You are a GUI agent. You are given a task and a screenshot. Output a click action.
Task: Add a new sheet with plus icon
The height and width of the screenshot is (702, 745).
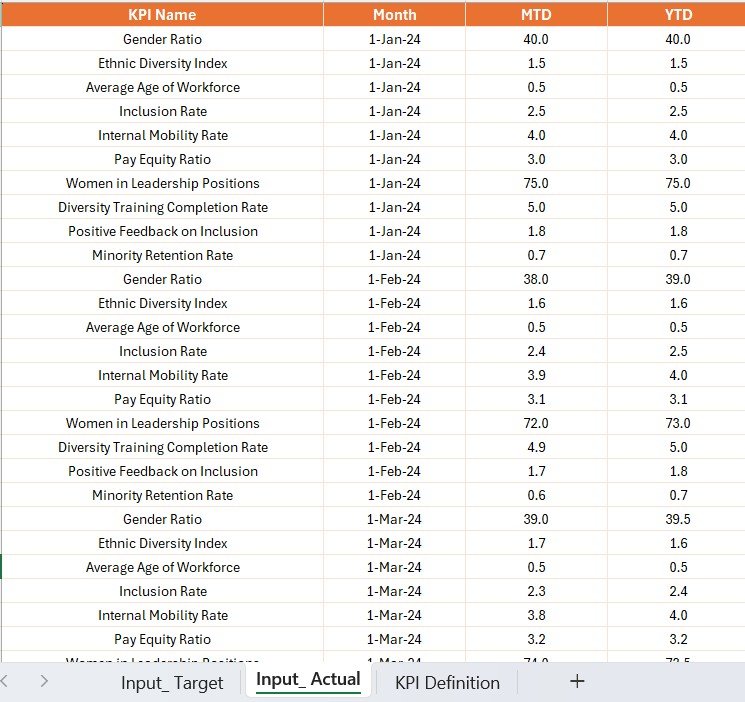577,682
